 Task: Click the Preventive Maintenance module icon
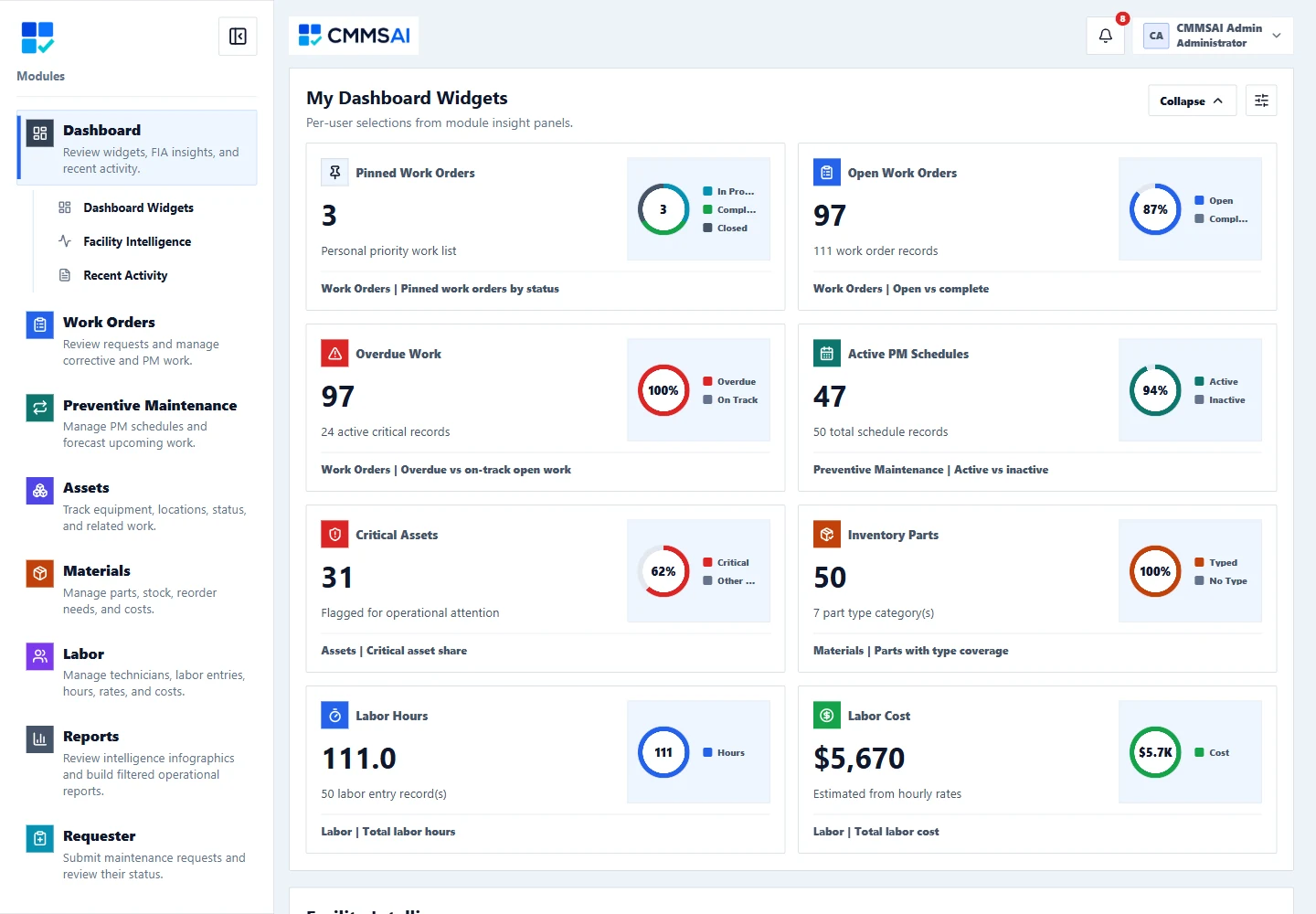click(x=40, y=408)
